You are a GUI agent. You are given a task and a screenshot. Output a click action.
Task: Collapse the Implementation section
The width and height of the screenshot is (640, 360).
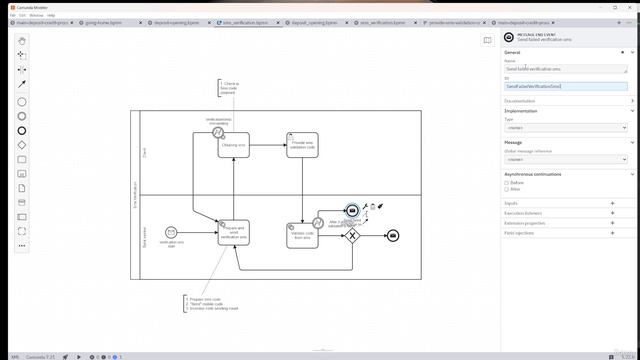pos(632,111)
